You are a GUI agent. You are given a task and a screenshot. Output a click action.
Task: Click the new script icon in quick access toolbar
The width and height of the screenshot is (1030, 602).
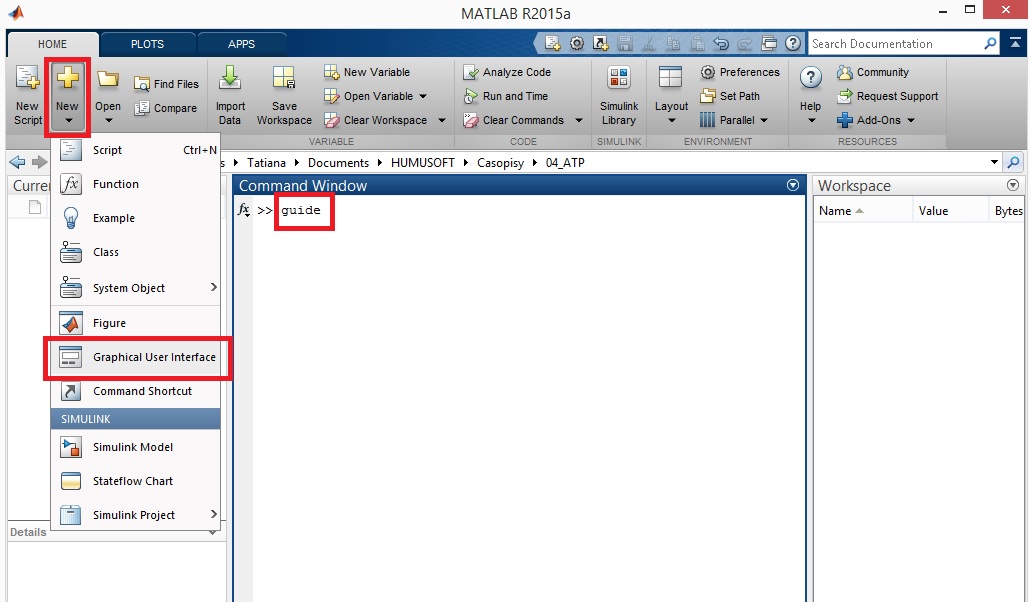pyautogui.click(x=552, y=44)
